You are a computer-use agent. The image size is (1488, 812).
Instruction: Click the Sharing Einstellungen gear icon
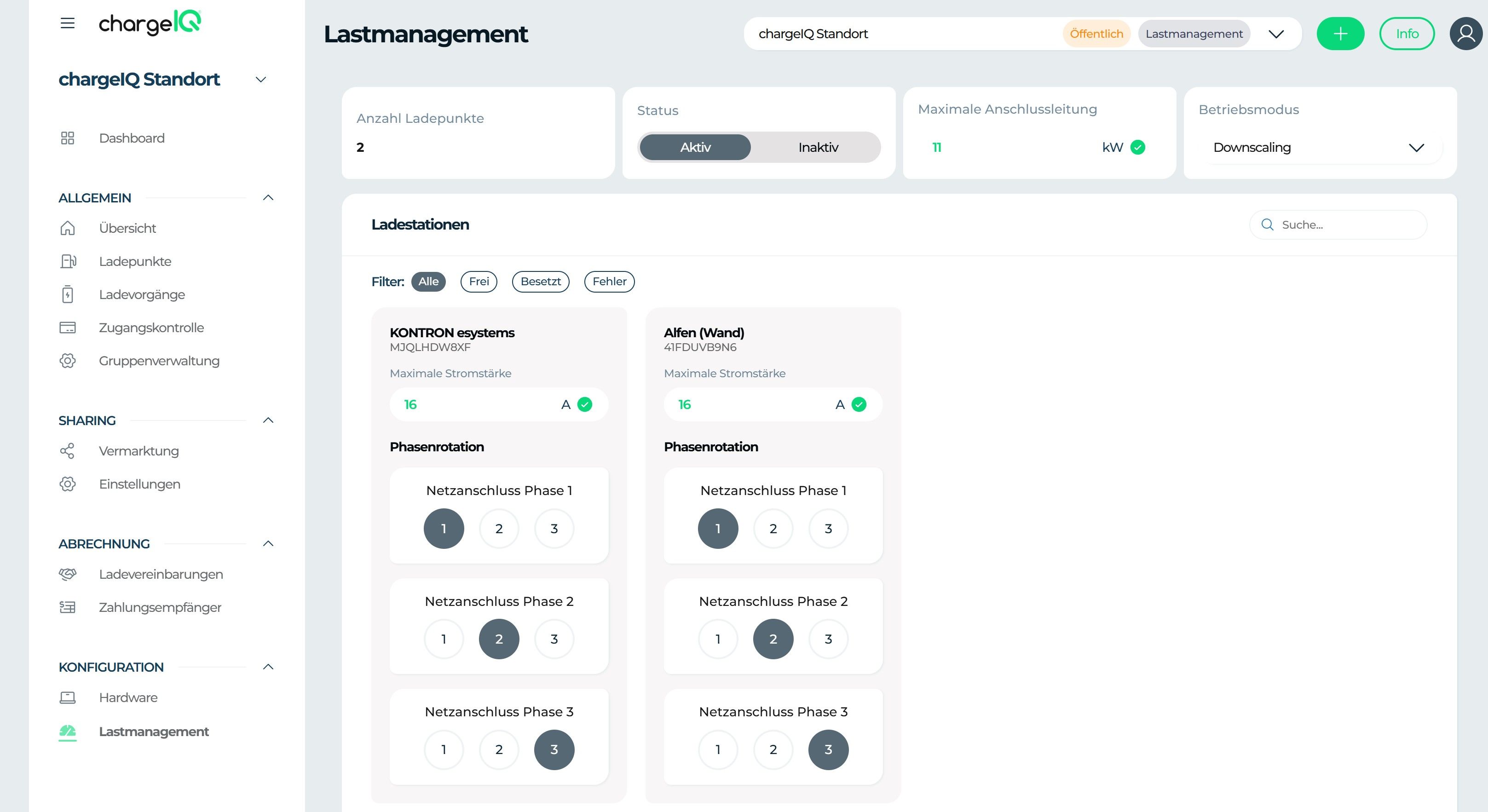point(68,484)
